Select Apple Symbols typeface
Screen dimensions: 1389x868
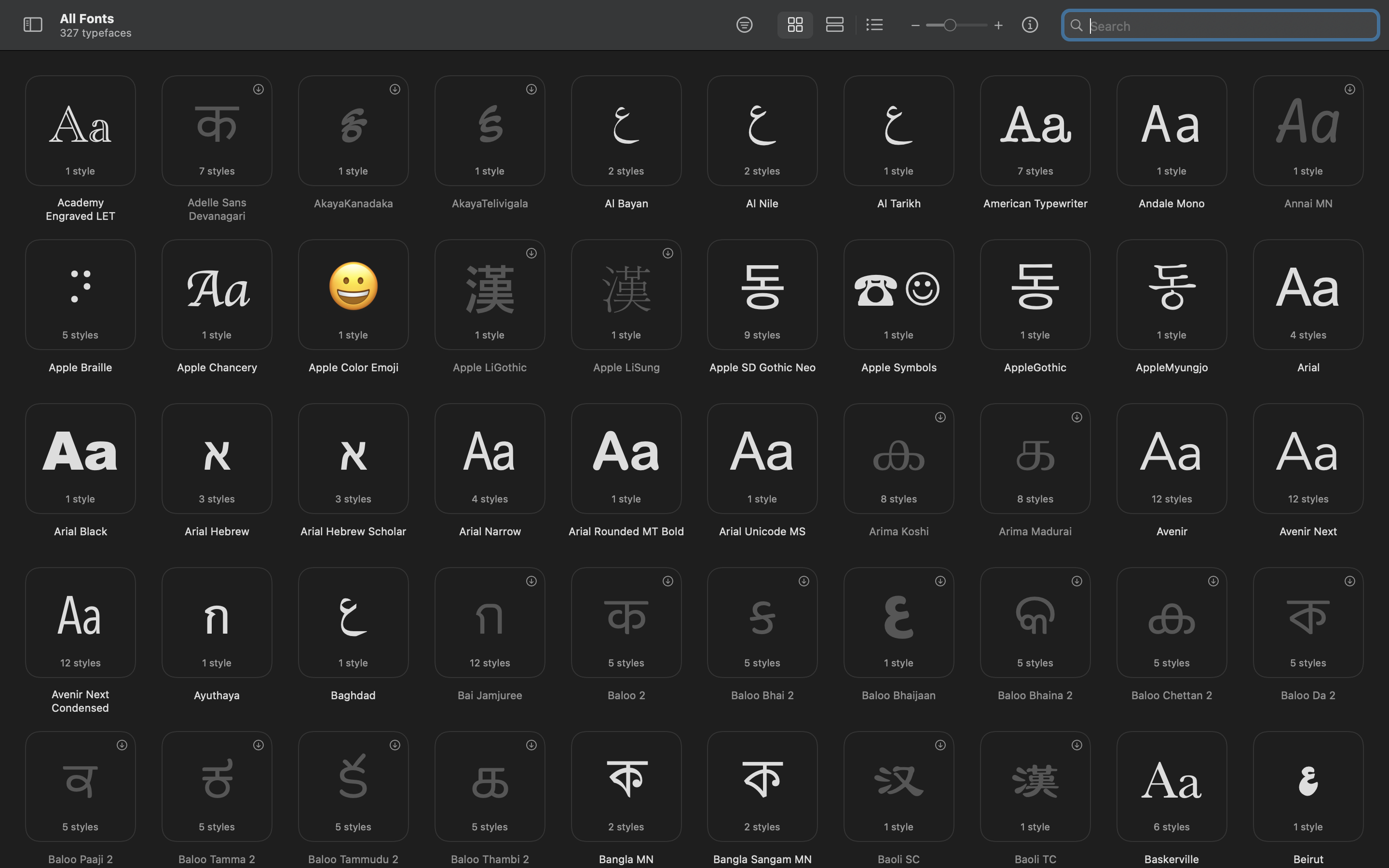coord(899,295)
